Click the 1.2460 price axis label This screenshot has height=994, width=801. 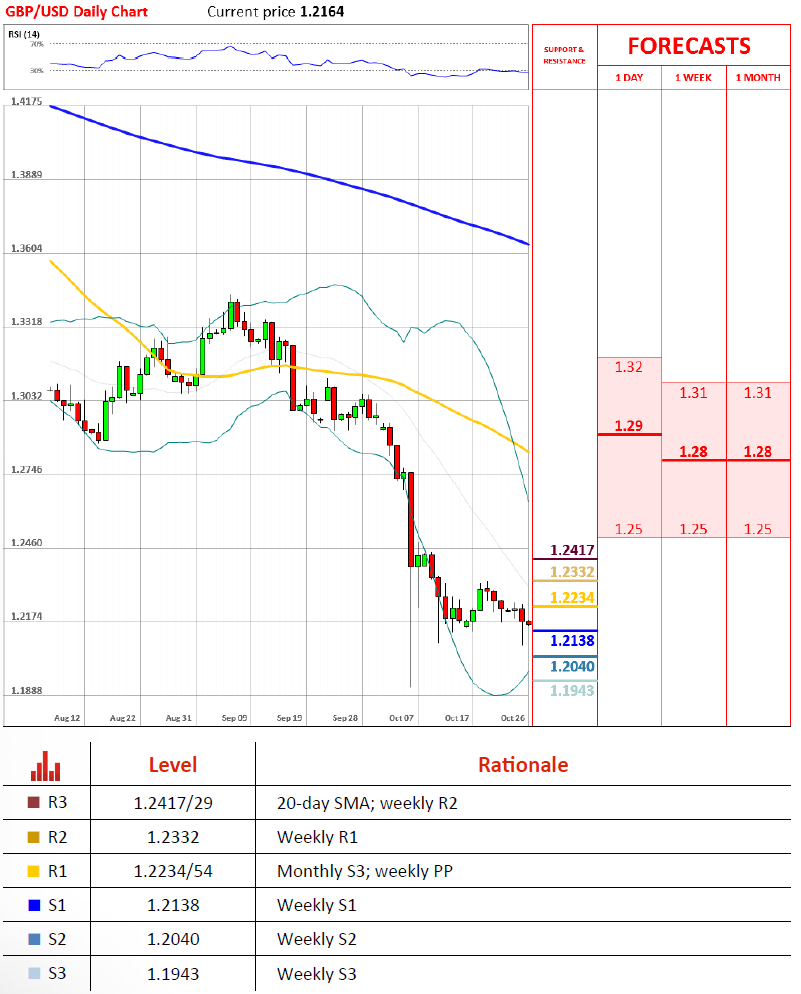tap(27, 543)
